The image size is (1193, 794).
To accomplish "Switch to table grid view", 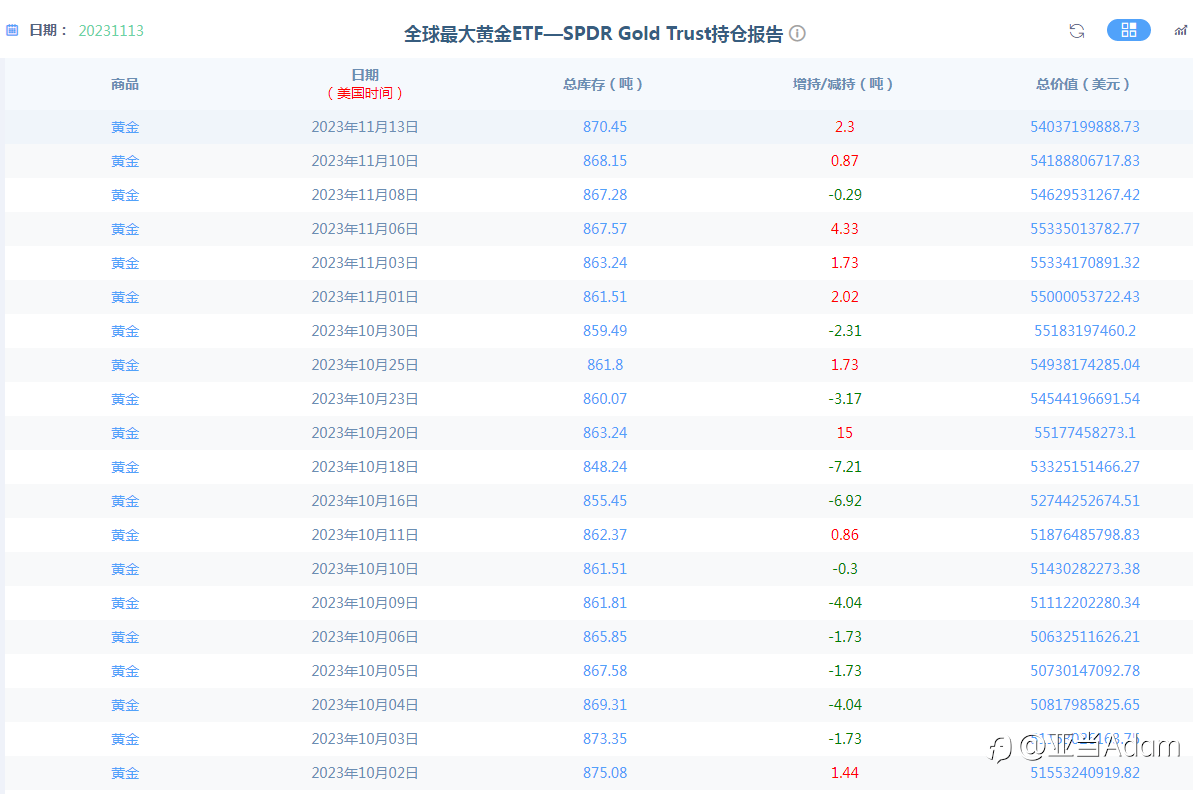I will point(1128,30).
